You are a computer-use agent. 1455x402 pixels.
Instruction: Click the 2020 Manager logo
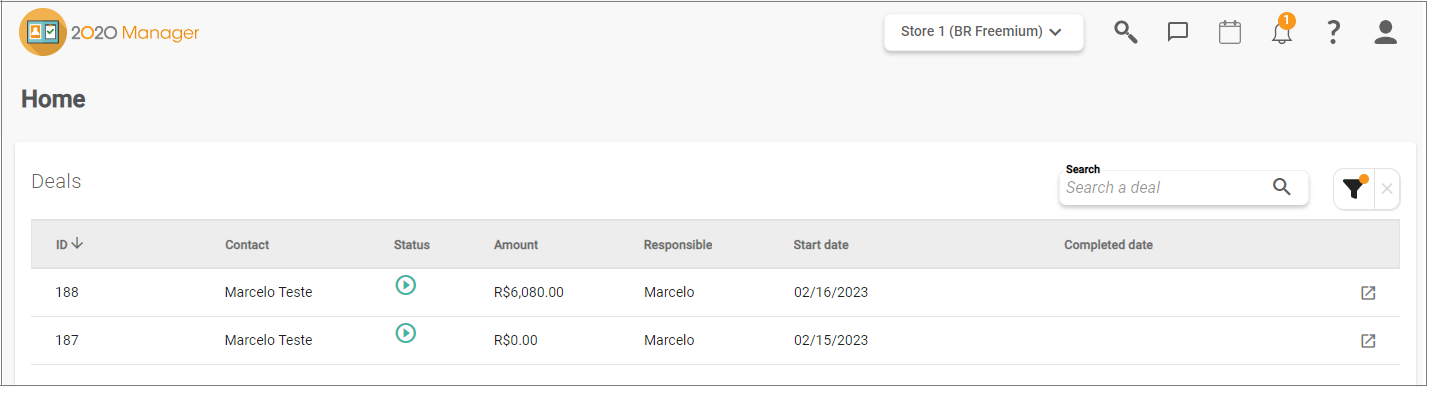[109, 32]
